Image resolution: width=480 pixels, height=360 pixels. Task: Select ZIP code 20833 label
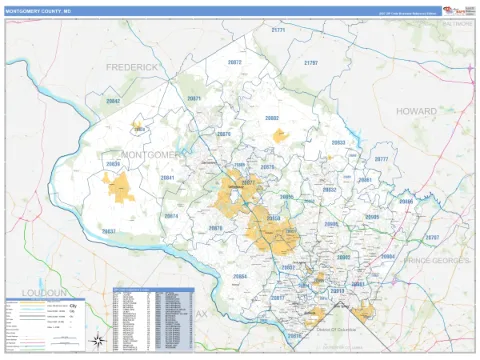click(338, 143)
